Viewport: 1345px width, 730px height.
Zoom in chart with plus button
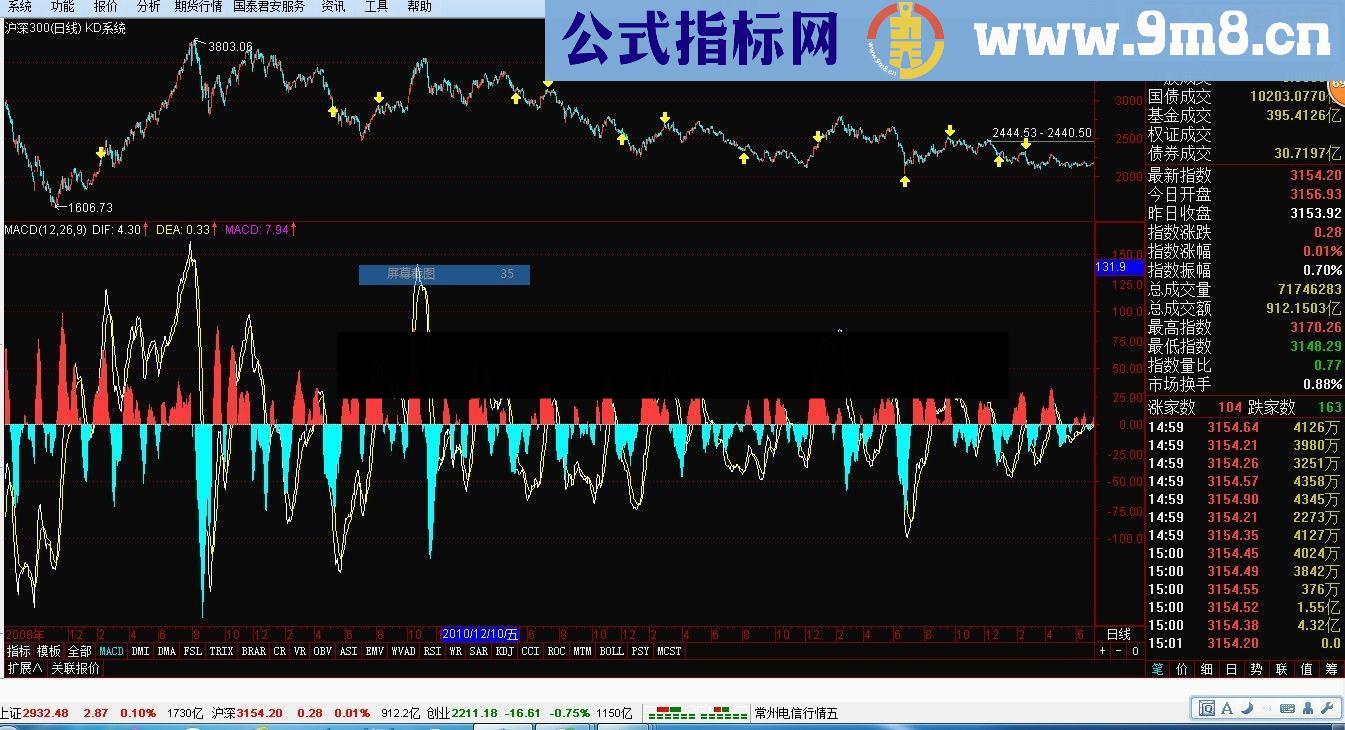[x=1102, y=651]
